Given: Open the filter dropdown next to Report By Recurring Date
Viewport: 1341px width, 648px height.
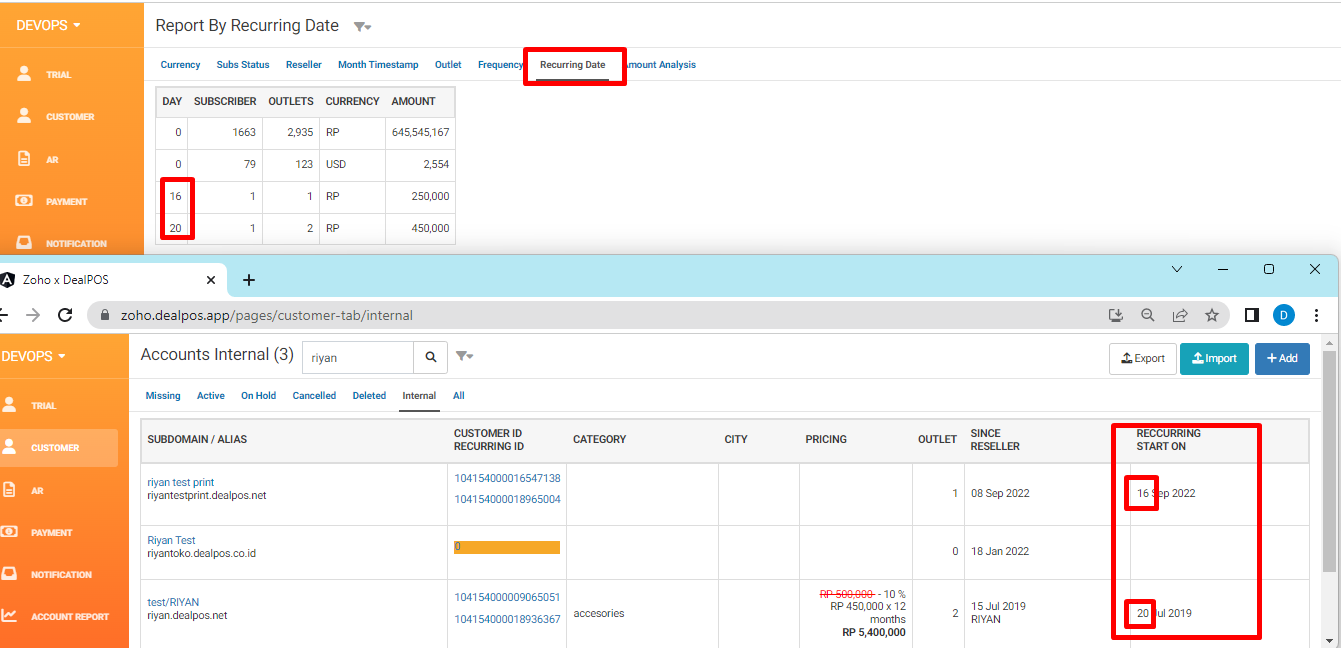Looking at the screenshot, I should tap(363, 27).
